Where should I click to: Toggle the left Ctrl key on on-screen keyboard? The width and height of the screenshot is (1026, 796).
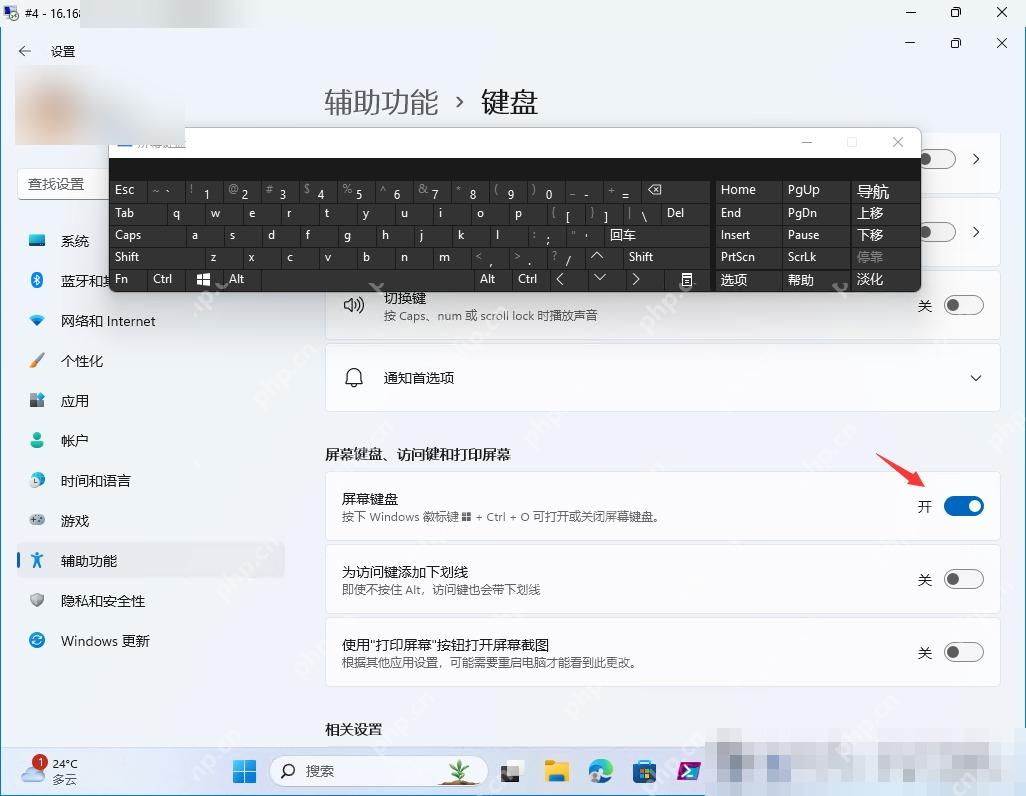coord(166,280)
